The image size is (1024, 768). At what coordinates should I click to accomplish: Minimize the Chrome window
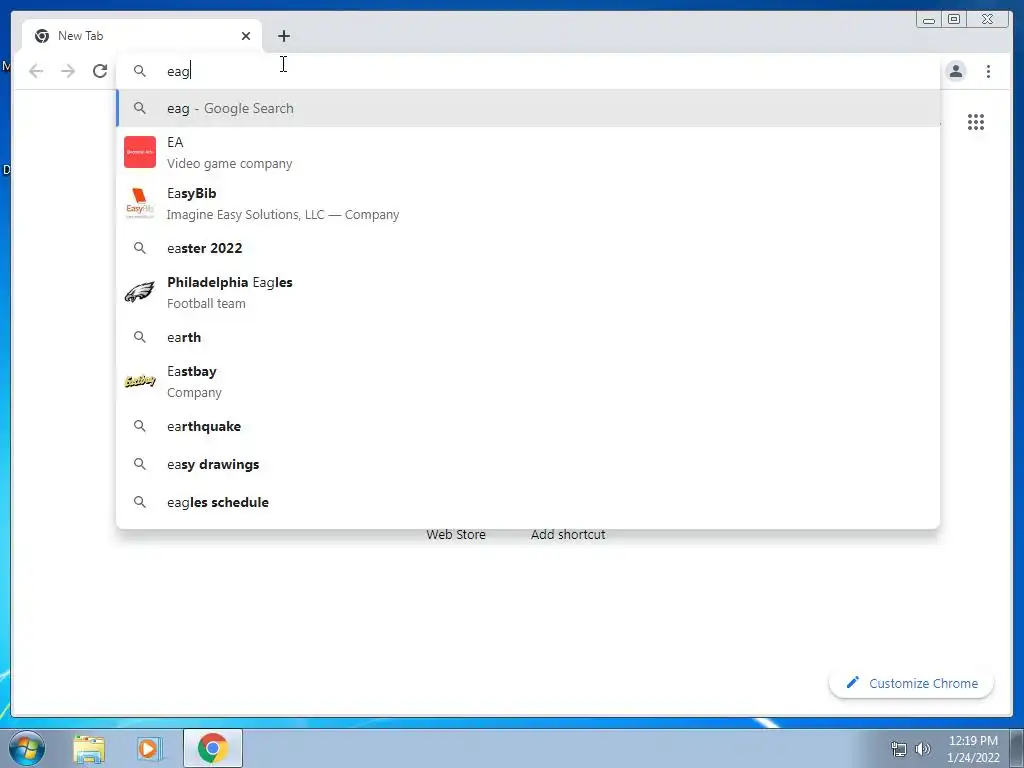coord(928,20)
